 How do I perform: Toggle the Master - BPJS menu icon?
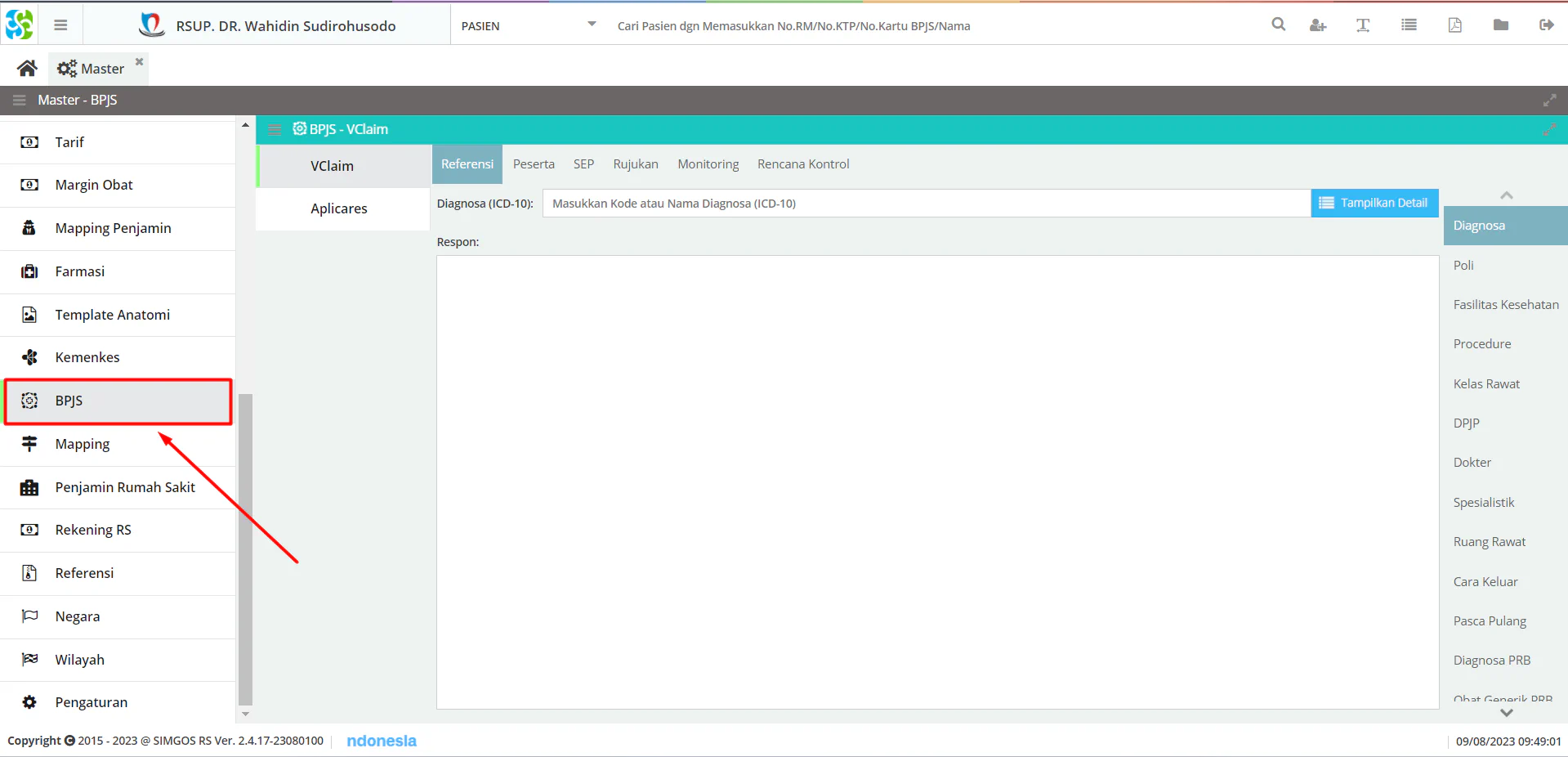pos(20,100)
